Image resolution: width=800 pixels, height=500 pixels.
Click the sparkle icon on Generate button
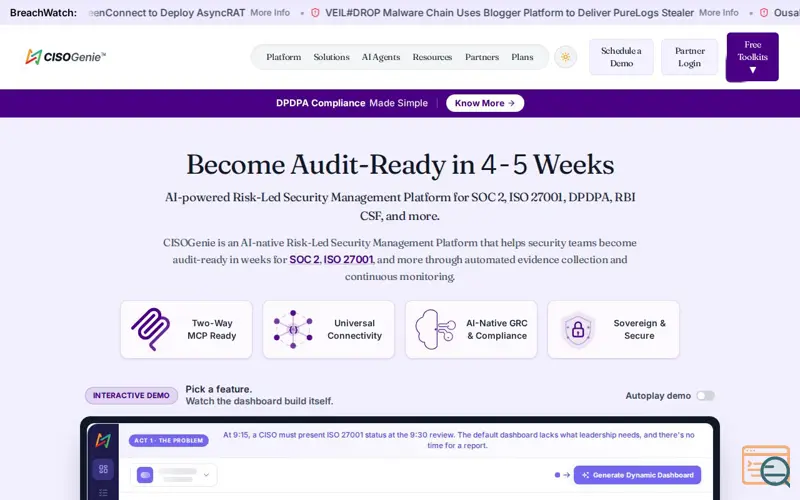[x=585, y=475]
